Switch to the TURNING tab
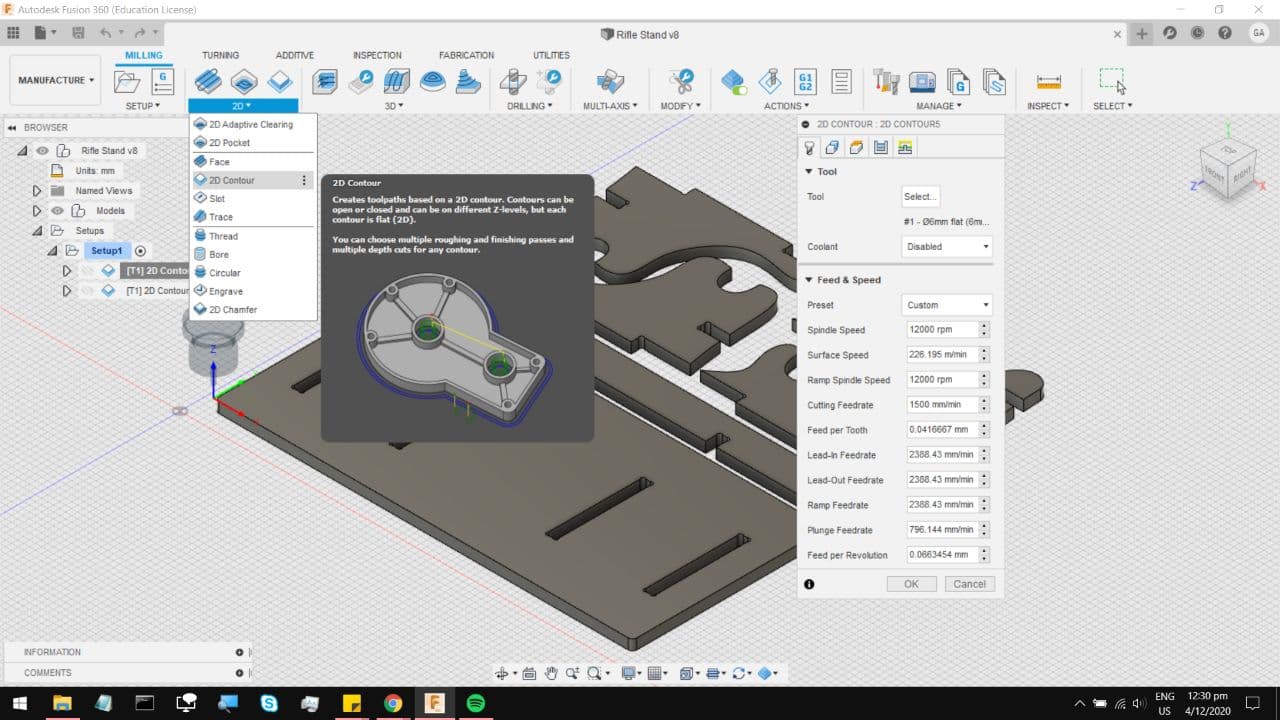 pos(220,55)
